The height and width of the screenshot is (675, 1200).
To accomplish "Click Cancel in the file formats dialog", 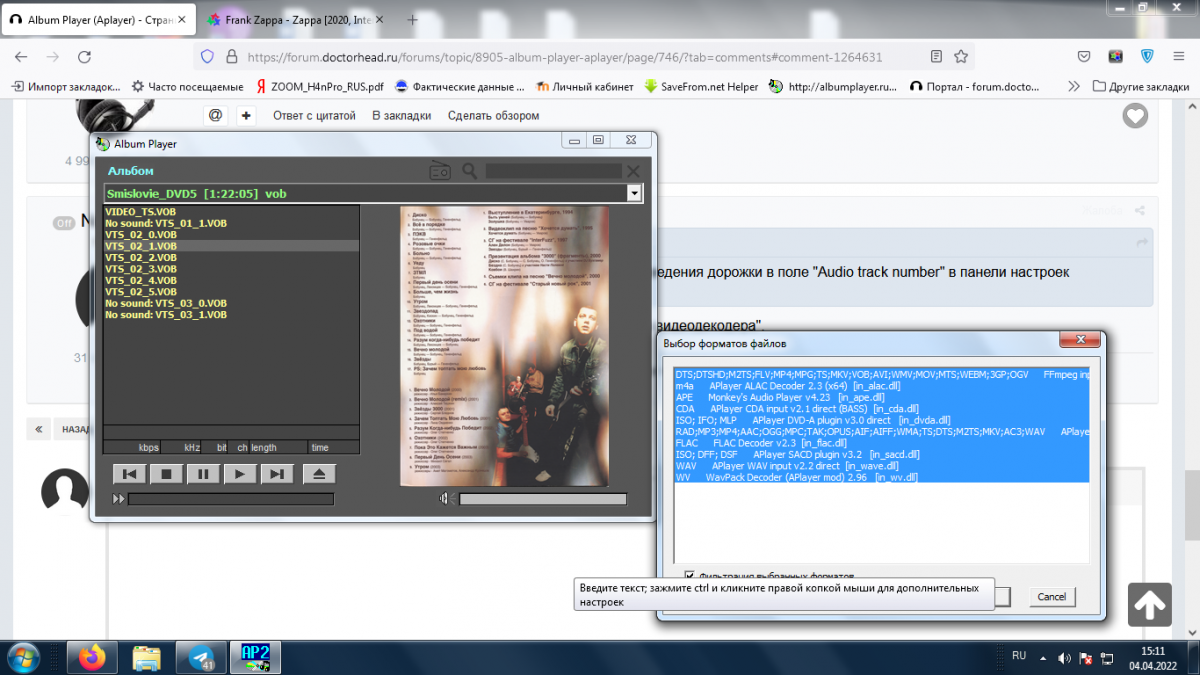I will (1052, 596).
